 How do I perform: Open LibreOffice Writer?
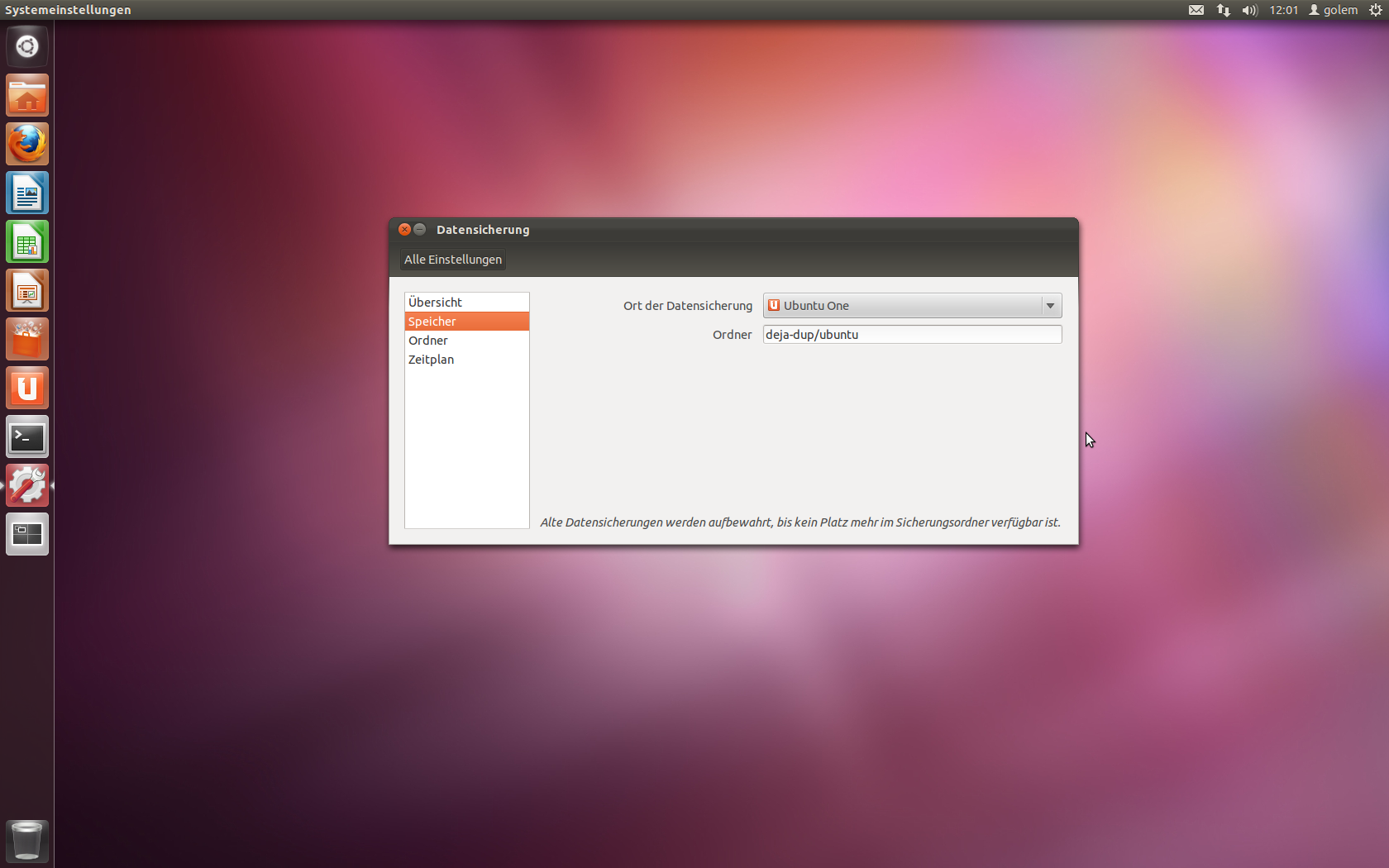(27, 193)
